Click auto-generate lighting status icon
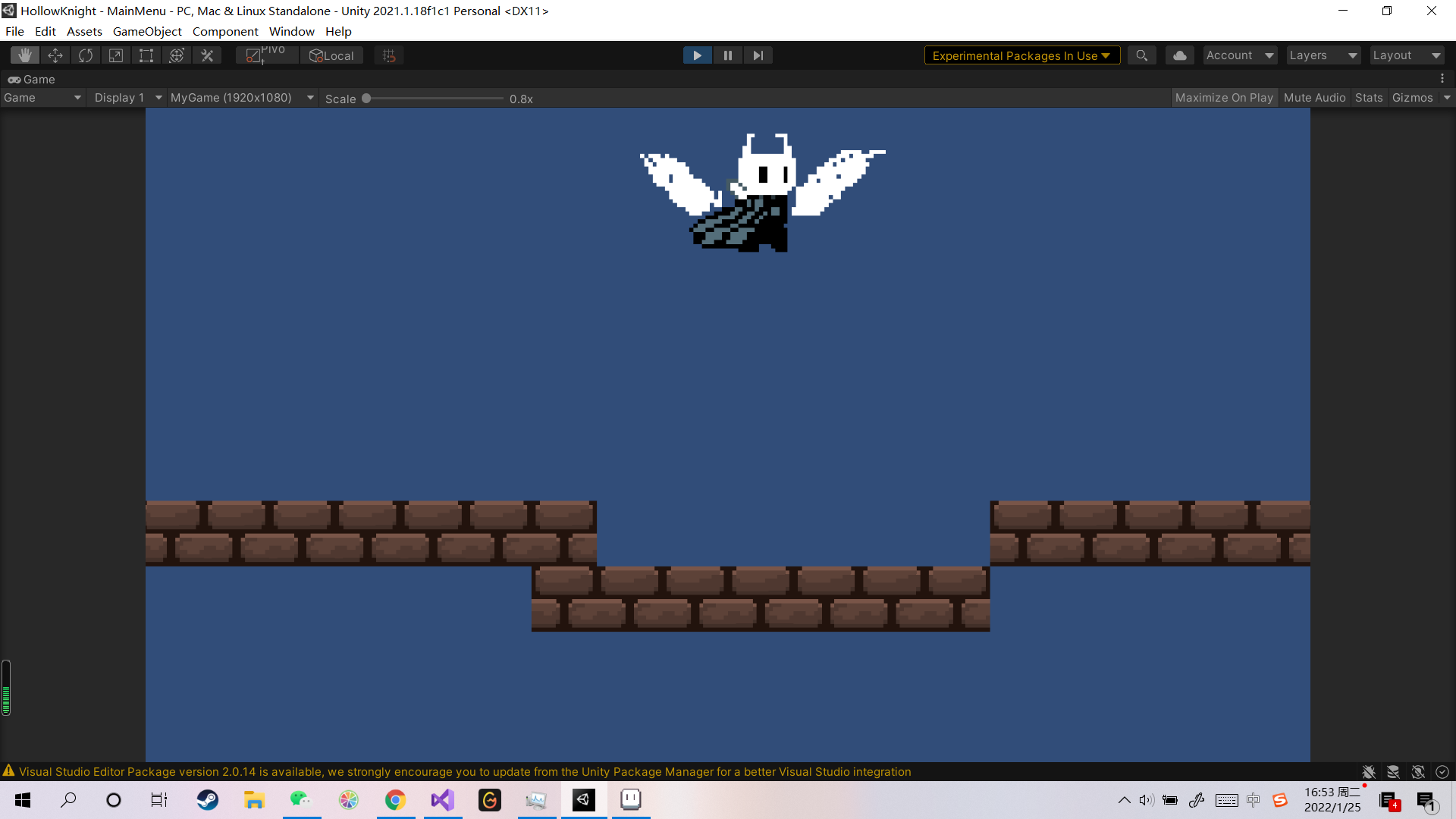1456x819 pixels. click(x=1418, y=772)
